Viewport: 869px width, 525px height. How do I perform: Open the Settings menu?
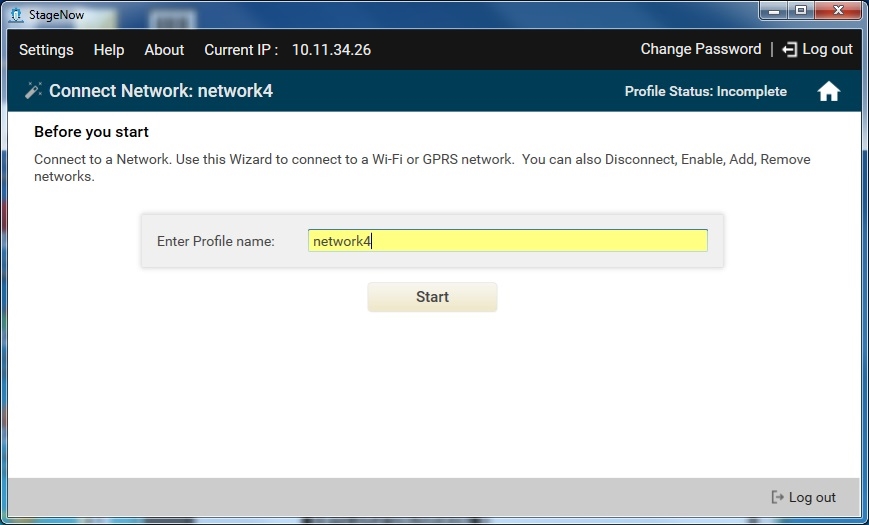(x=46, y=49)
